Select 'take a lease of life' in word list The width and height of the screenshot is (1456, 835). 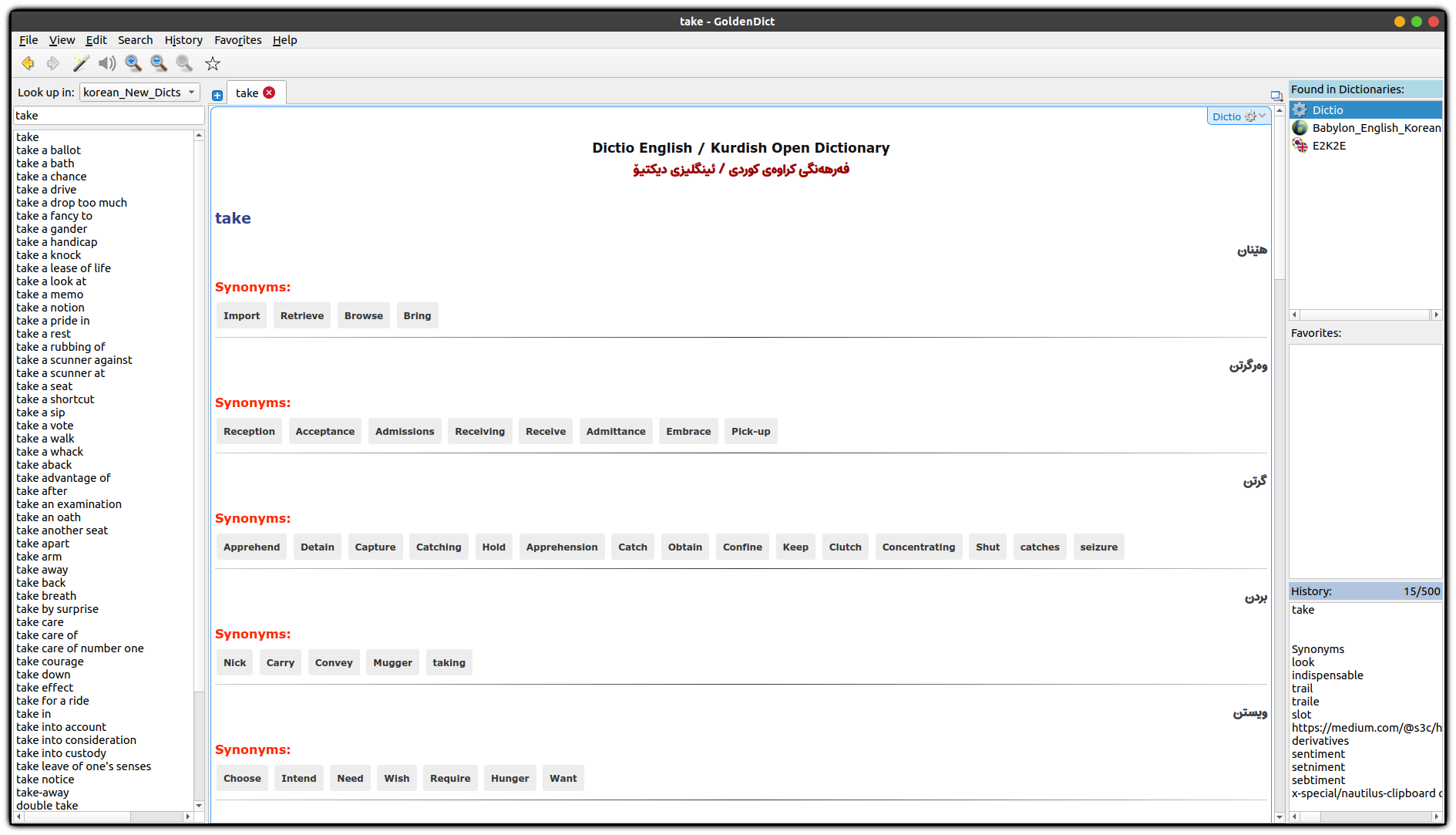64,268
